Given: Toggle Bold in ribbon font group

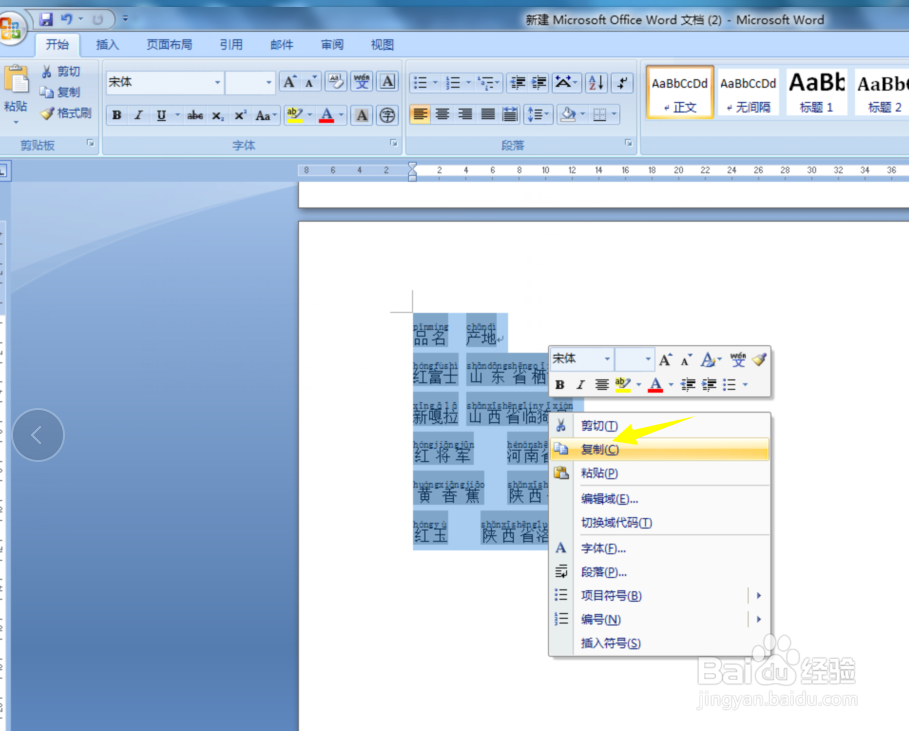Looking at the screenshot, I should point(117,115).
